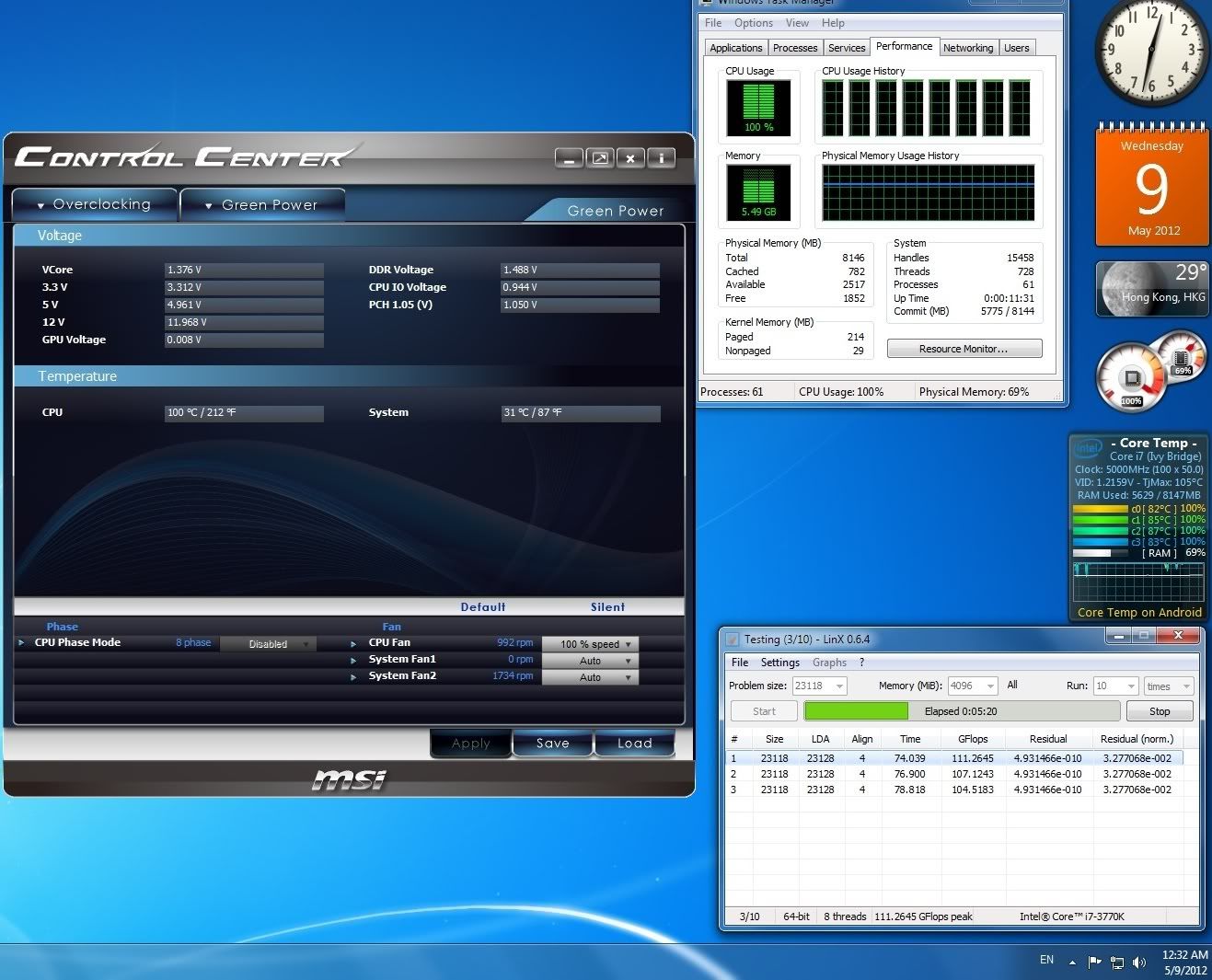Click the Residual (norm.) column header
The height and width of the screenshot is (980, 1212).
(1137, 739)
